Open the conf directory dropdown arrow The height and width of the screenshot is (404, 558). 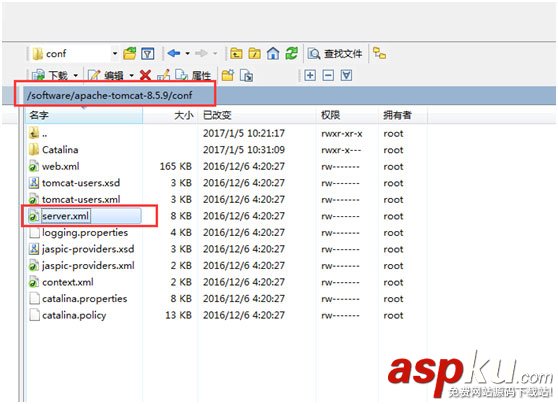tap(115, 54)
